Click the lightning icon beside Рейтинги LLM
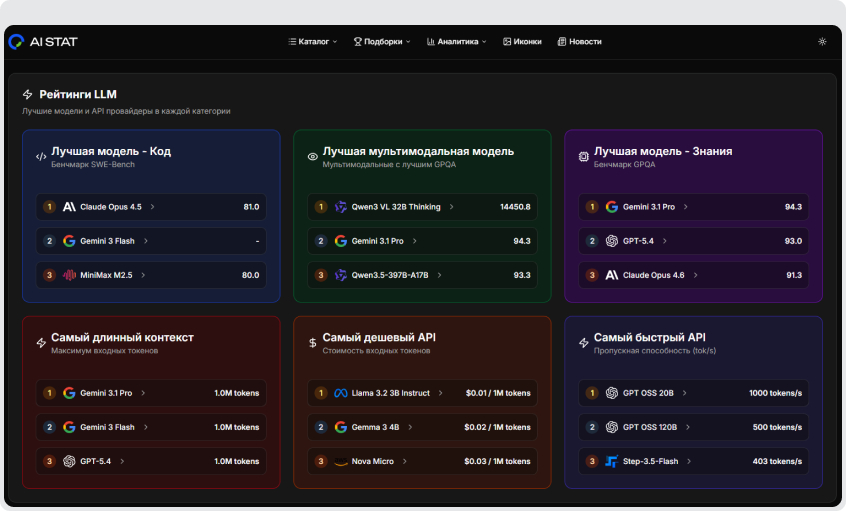The width and height of the screenshot is (846, 511). click(x=28, y=94)
